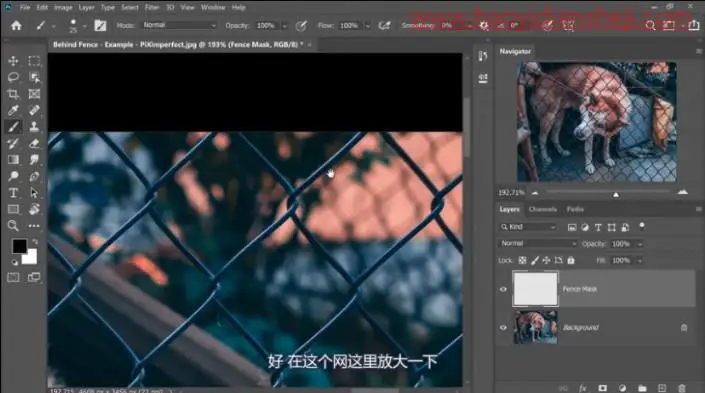
Task: Enable airbrush-style build-up effects
Action: (x=384, y=26)
